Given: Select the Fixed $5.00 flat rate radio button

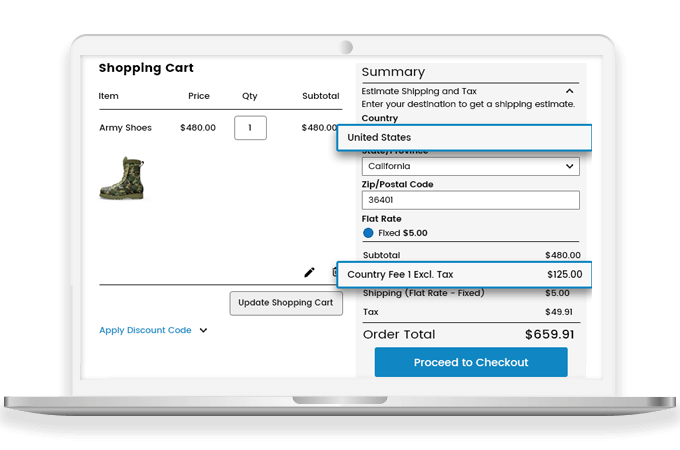Looking at the screenshot, I should 368,233.
